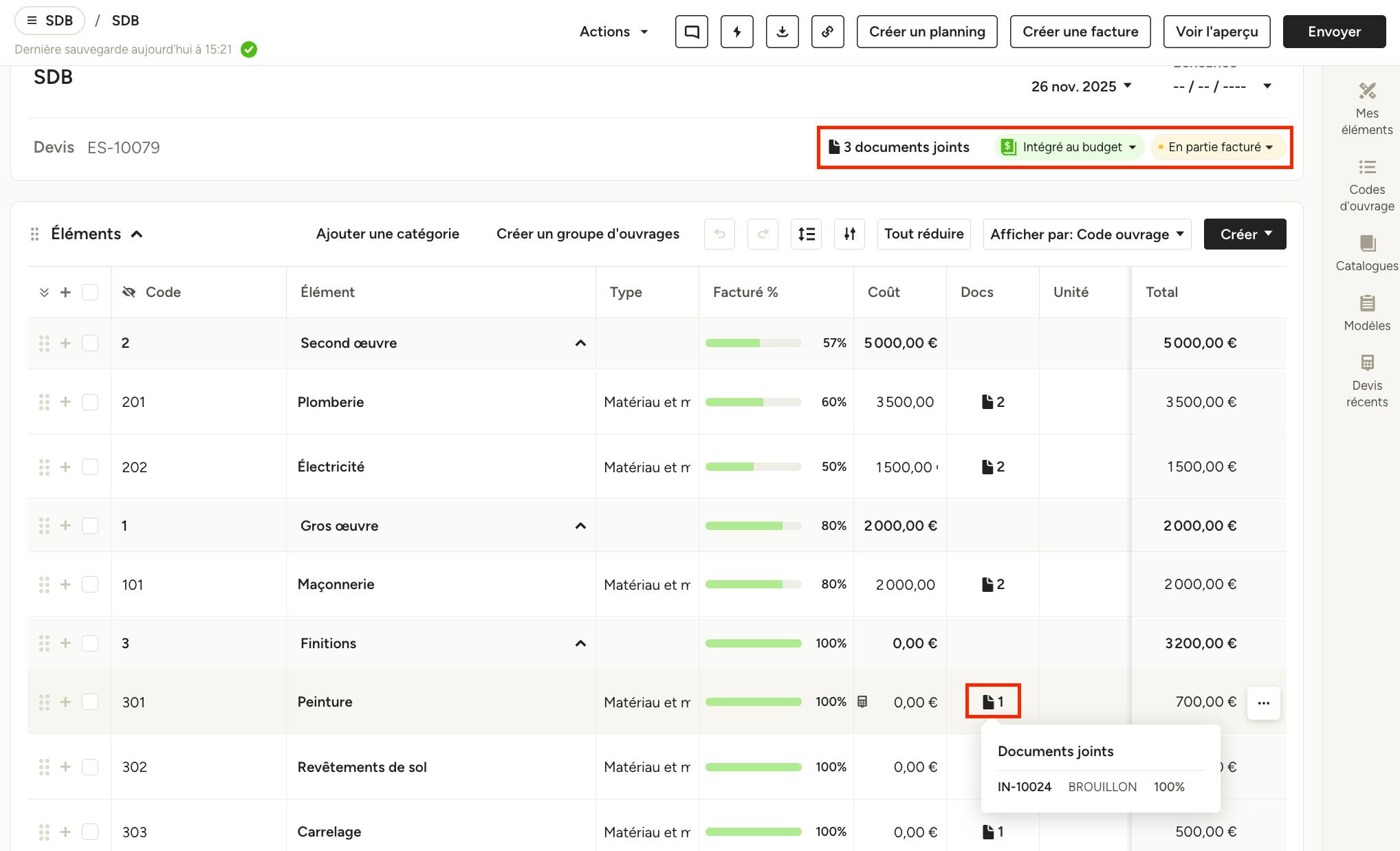Open Afficher par: Code ouvrage dropdown
The height and width of the screenshot is (851, 1400).
point(1087,234)
